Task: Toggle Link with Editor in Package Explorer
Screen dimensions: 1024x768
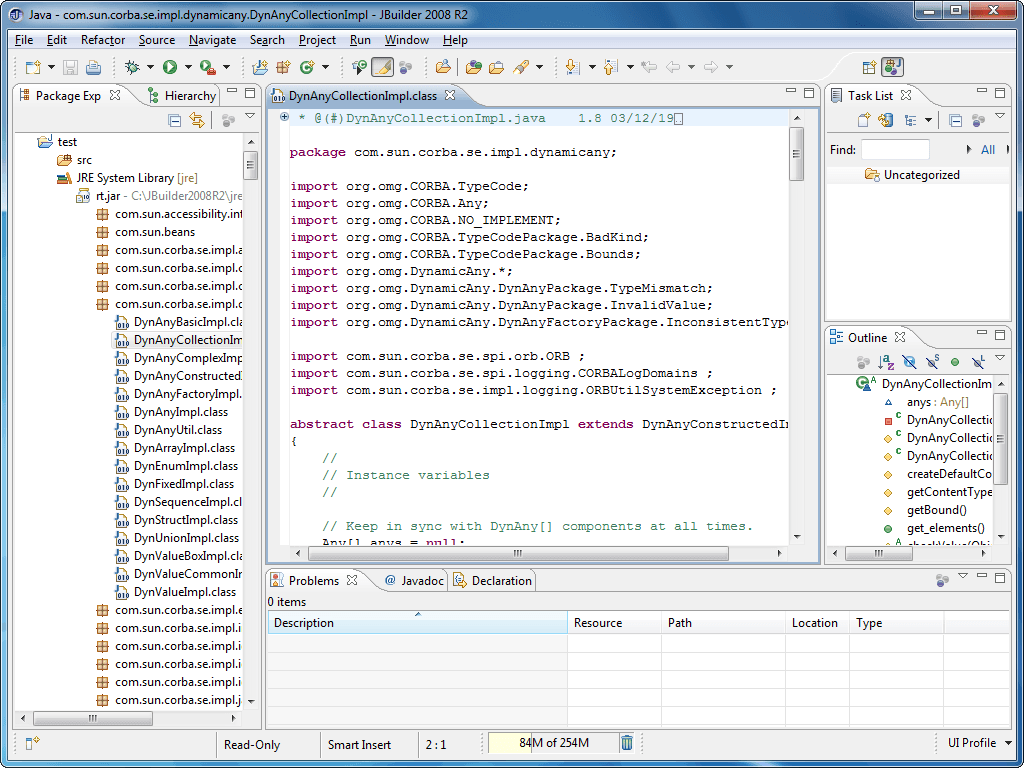Action: [x=197, y=120]
